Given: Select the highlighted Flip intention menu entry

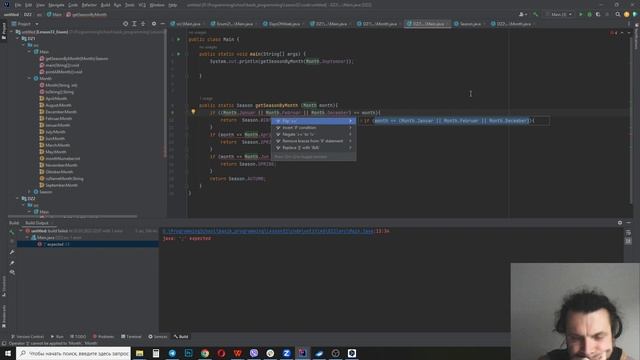Looking at the screenshot, I should click(x=313, y=121).
